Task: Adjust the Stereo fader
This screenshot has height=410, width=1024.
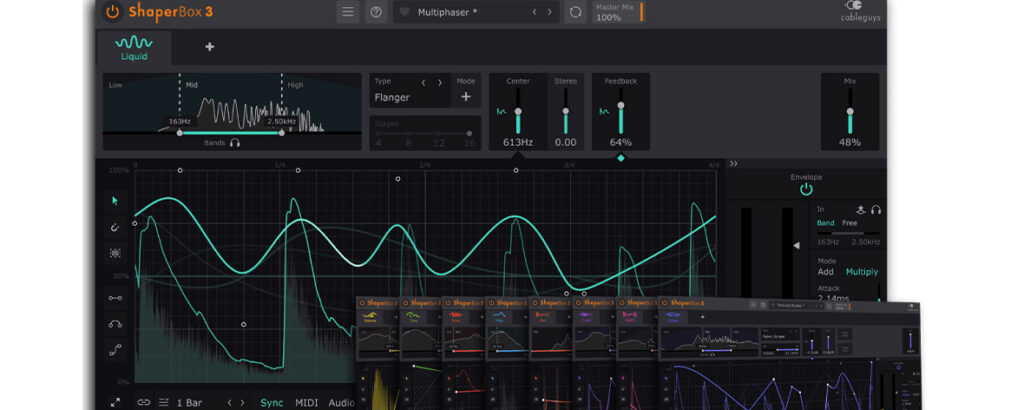Action: click(566, 112)
